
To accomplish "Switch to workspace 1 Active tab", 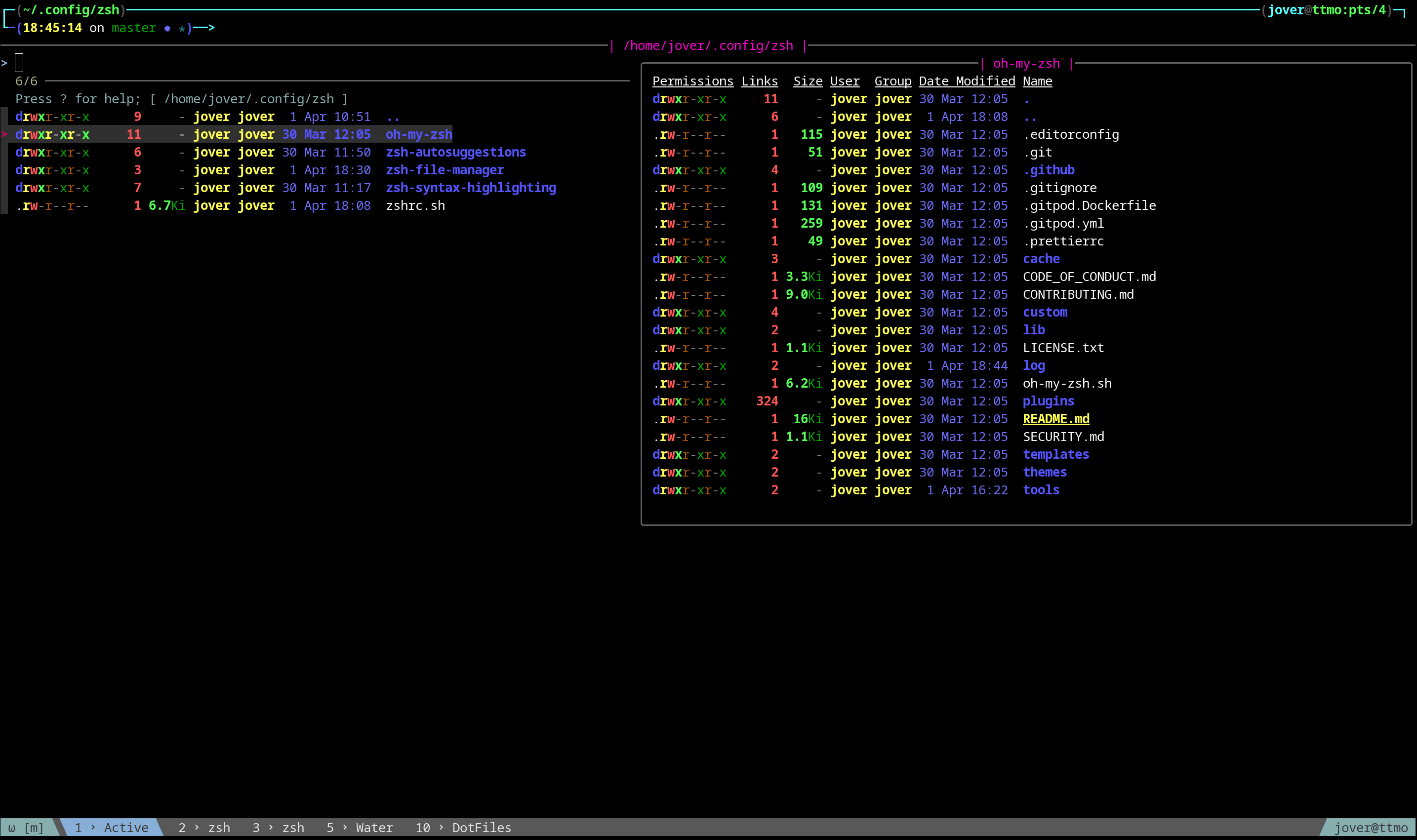I will 112,828.
